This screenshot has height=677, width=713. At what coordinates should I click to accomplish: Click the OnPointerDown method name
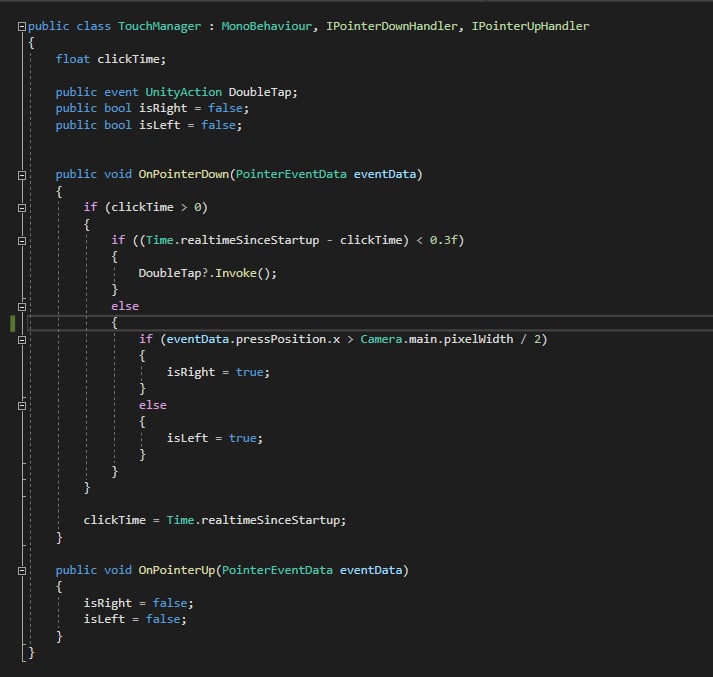click(184, 174)
